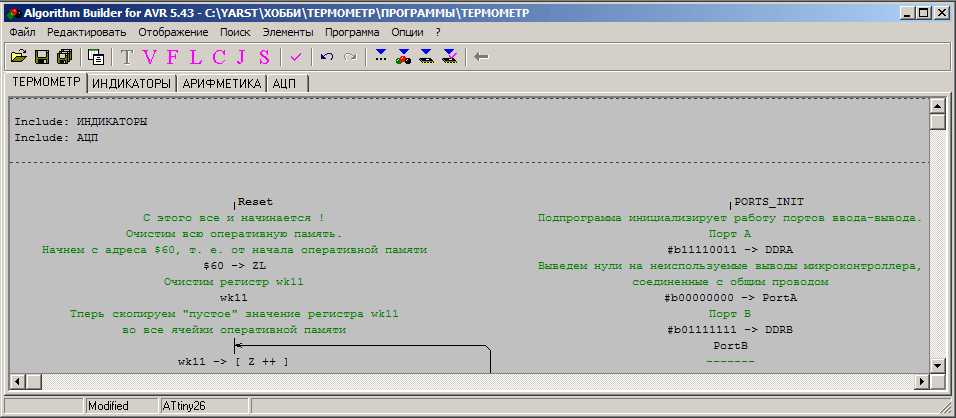Save the file with the floppy icon
956x418 pixels.
[x=42, y=57]
